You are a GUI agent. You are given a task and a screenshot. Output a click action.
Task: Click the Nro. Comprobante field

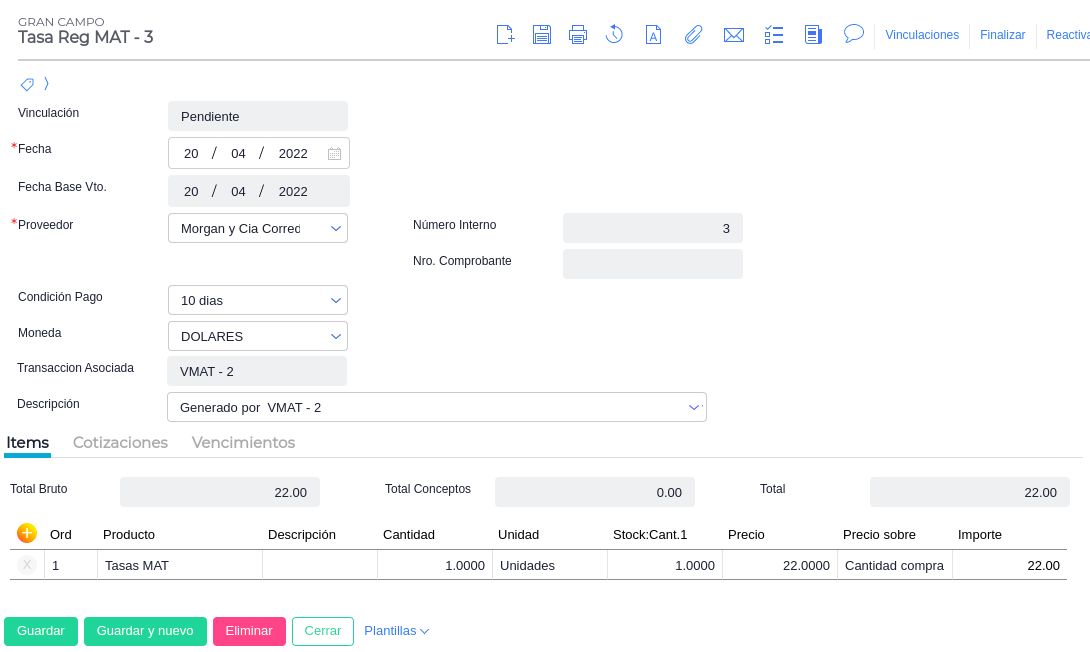click(x=652, y=264)
